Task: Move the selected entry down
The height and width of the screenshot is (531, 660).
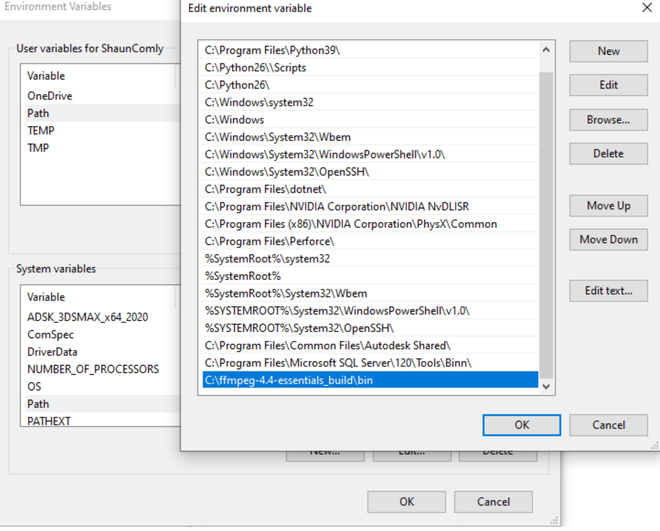Action: pos(608,239)
